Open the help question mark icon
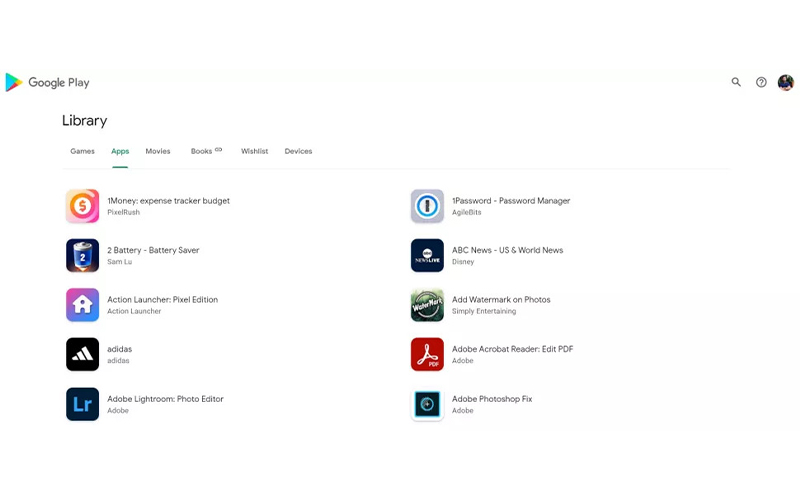The image size is (800, 500). click(761, 82)
